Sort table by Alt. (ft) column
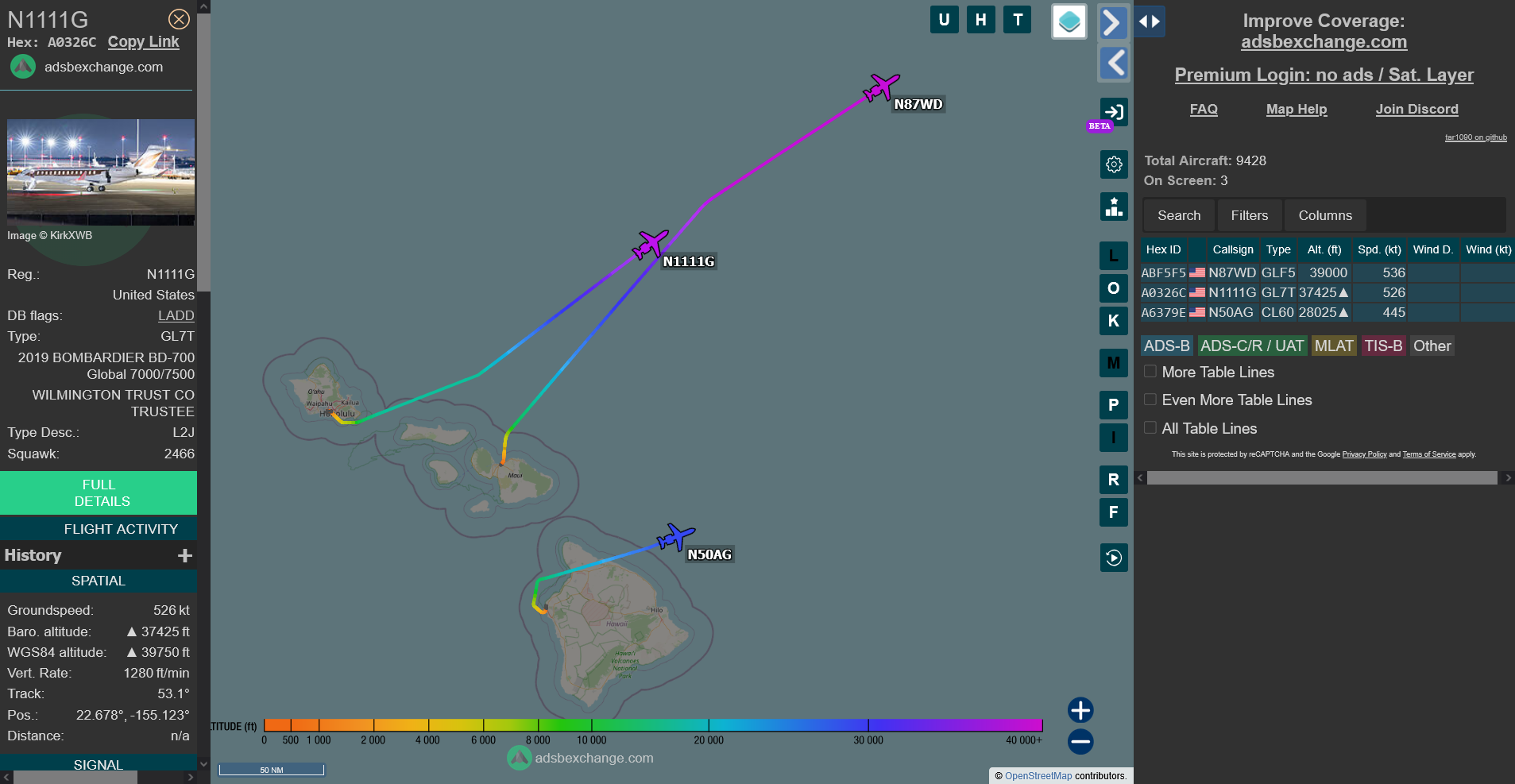1515x784 pixels. [1324, 249]
